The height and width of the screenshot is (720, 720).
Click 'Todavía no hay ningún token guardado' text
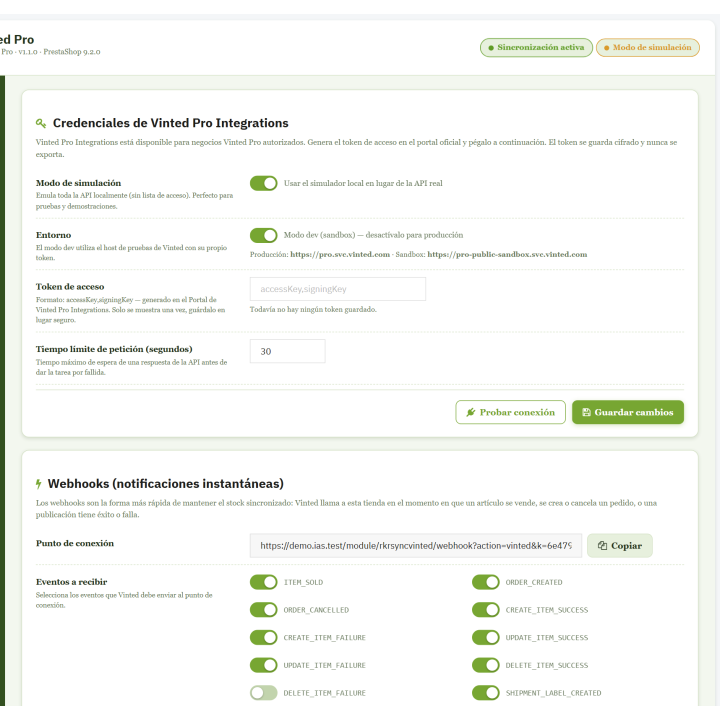tap(313, 309)
